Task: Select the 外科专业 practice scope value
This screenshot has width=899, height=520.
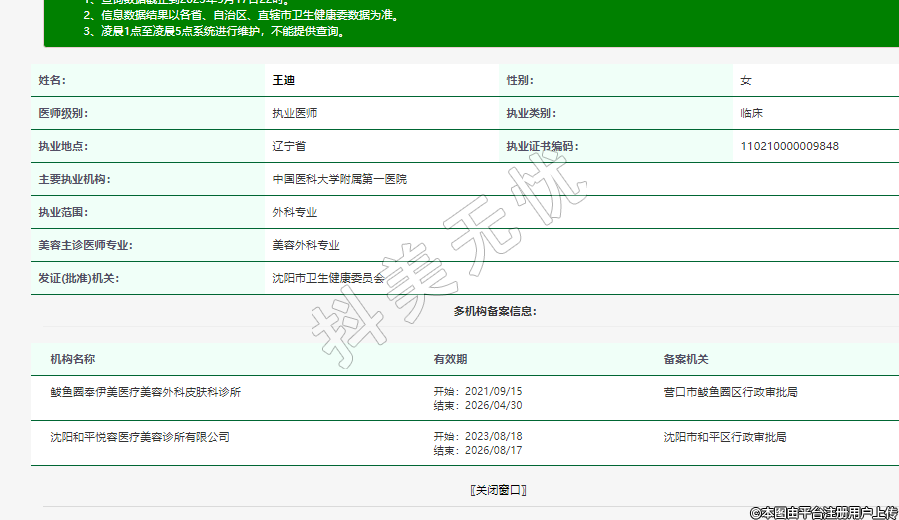Action: 295,212
